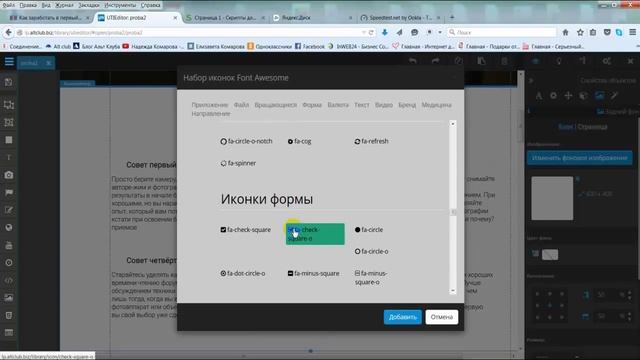Choose the fa-refresh icon option
640x360 pixels.
click(x=371, y=141)
